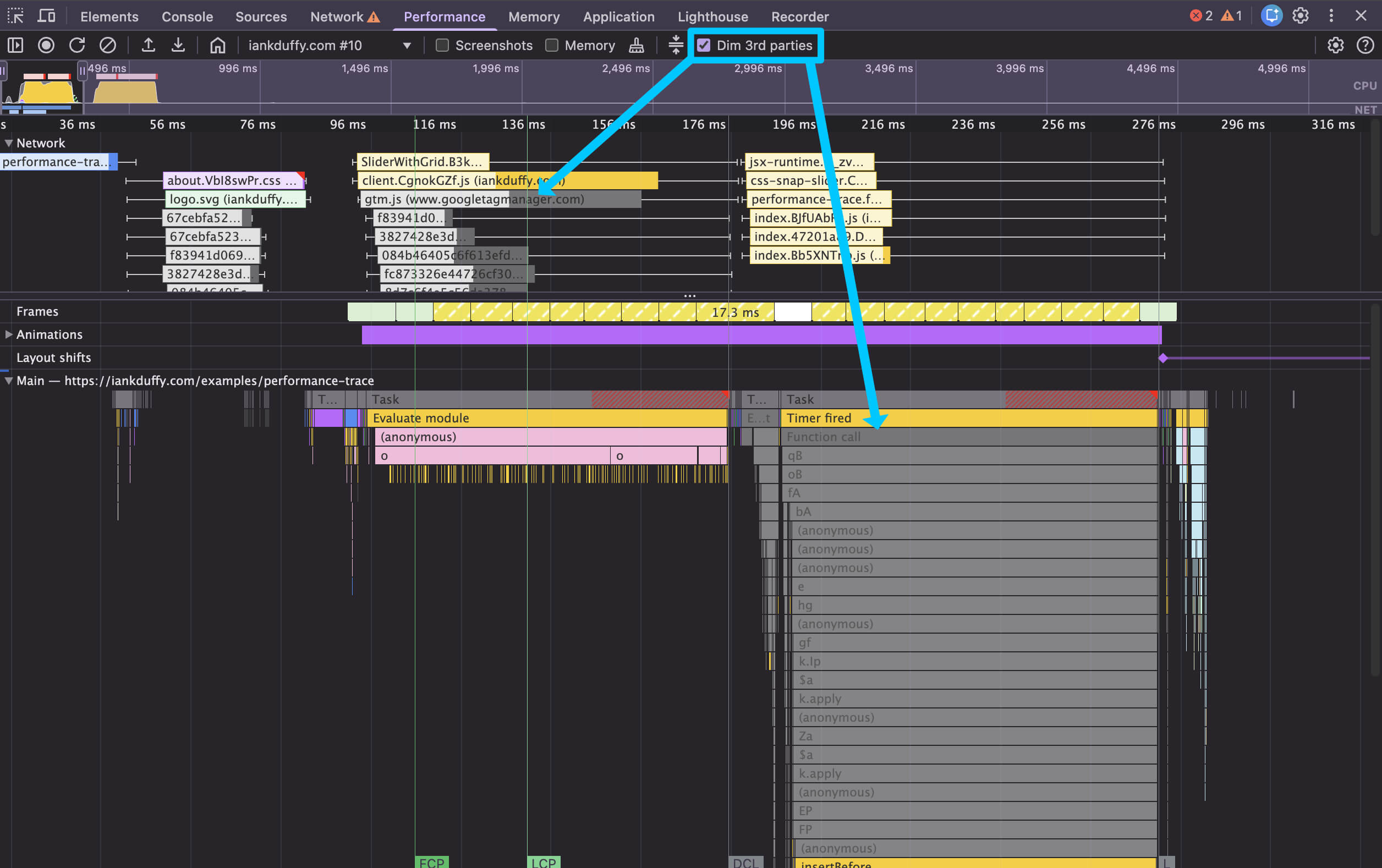Toggle the device emulation toolbar

coord(46,15)
